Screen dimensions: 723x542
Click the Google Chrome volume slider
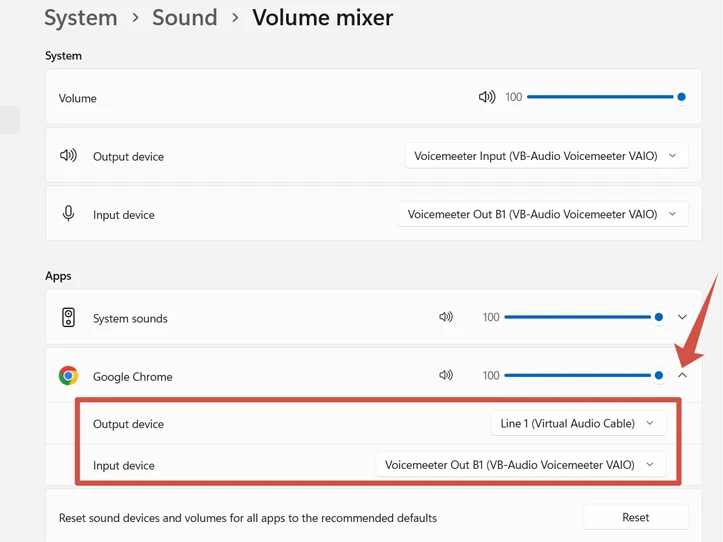click(578, 376)
